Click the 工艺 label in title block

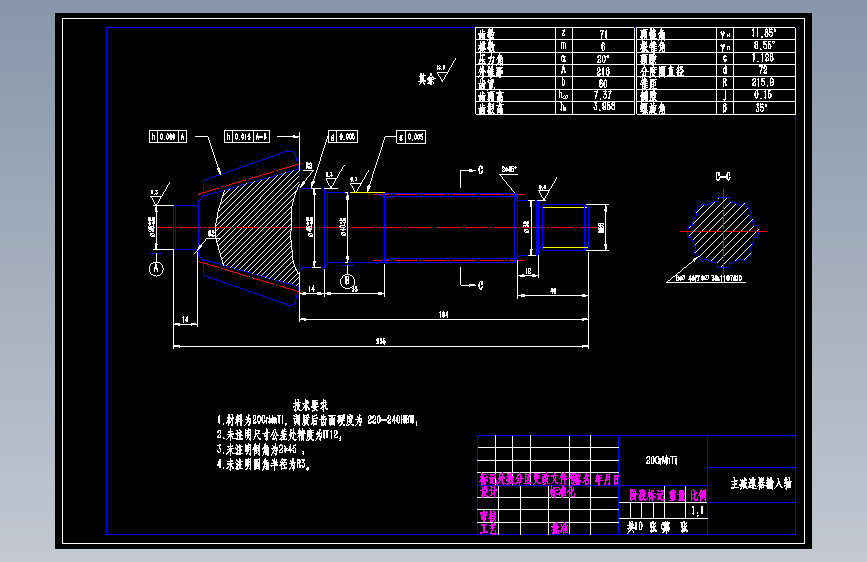pyautogui.click(x=488, y=529)
